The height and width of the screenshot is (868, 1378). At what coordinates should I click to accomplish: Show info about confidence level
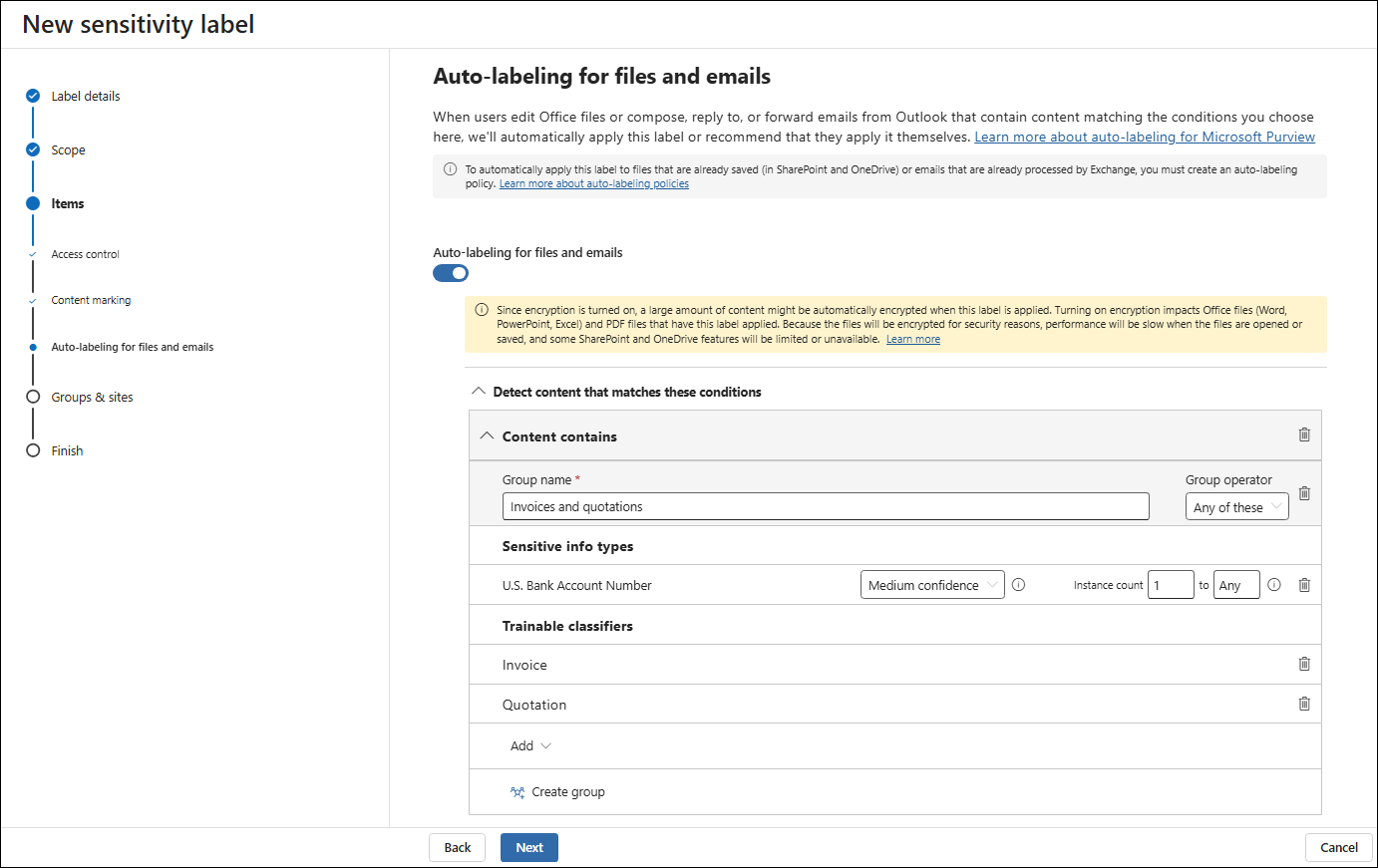1018,585
